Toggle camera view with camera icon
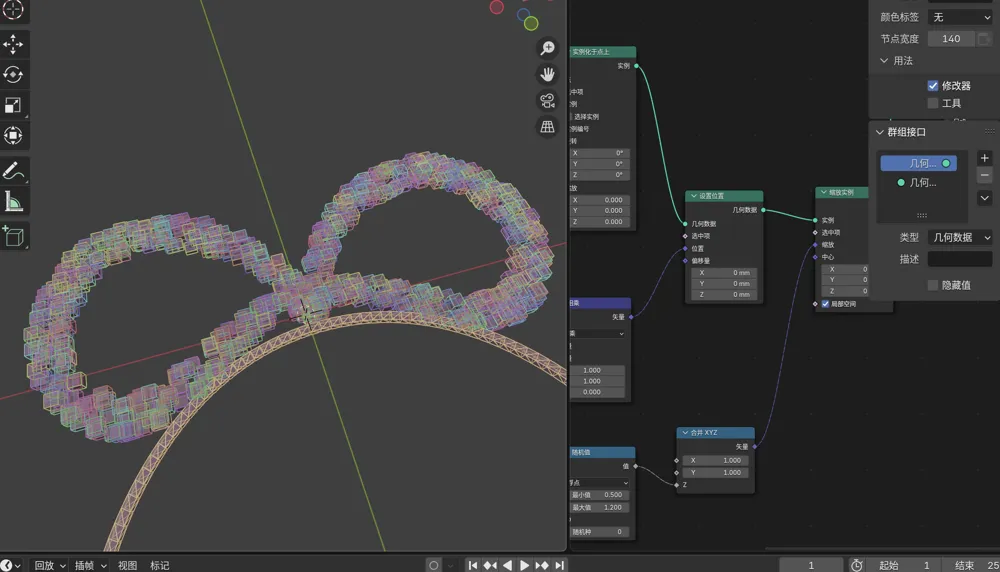Image resolution: width=1000 pixels, height=572 pixels. click(547, 101)
